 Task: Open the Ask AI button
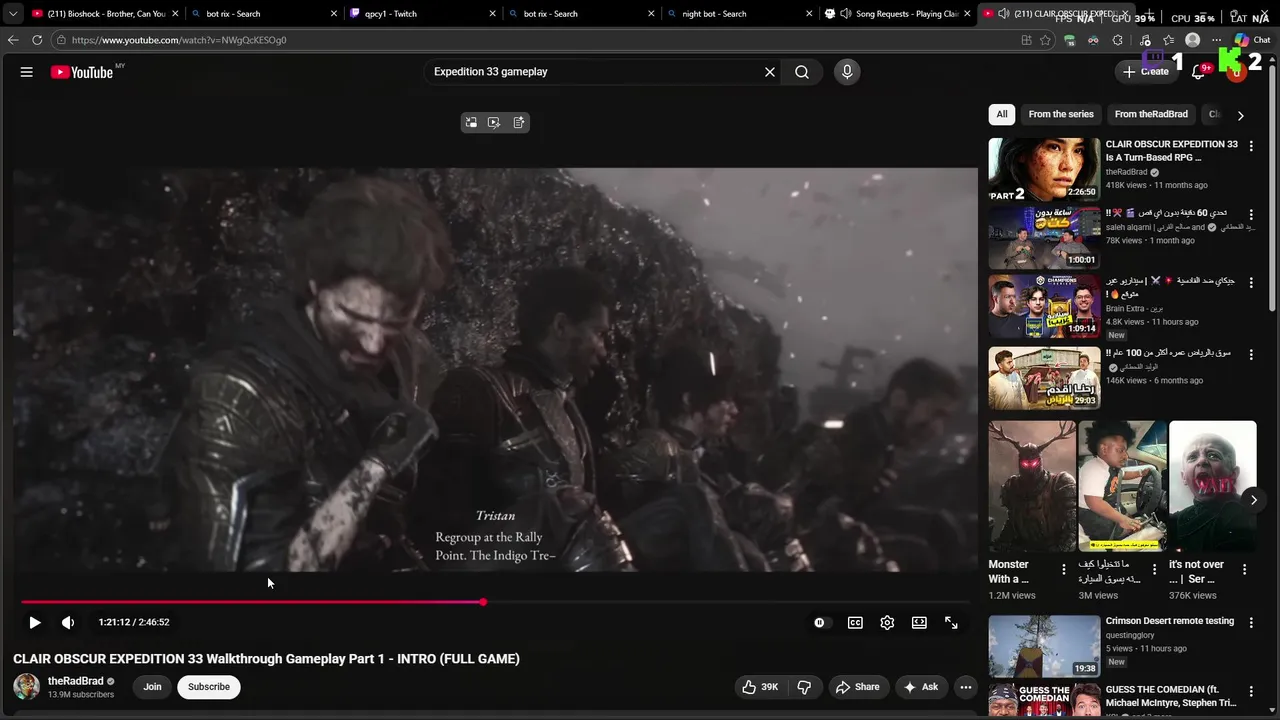[x=921, y=687]
